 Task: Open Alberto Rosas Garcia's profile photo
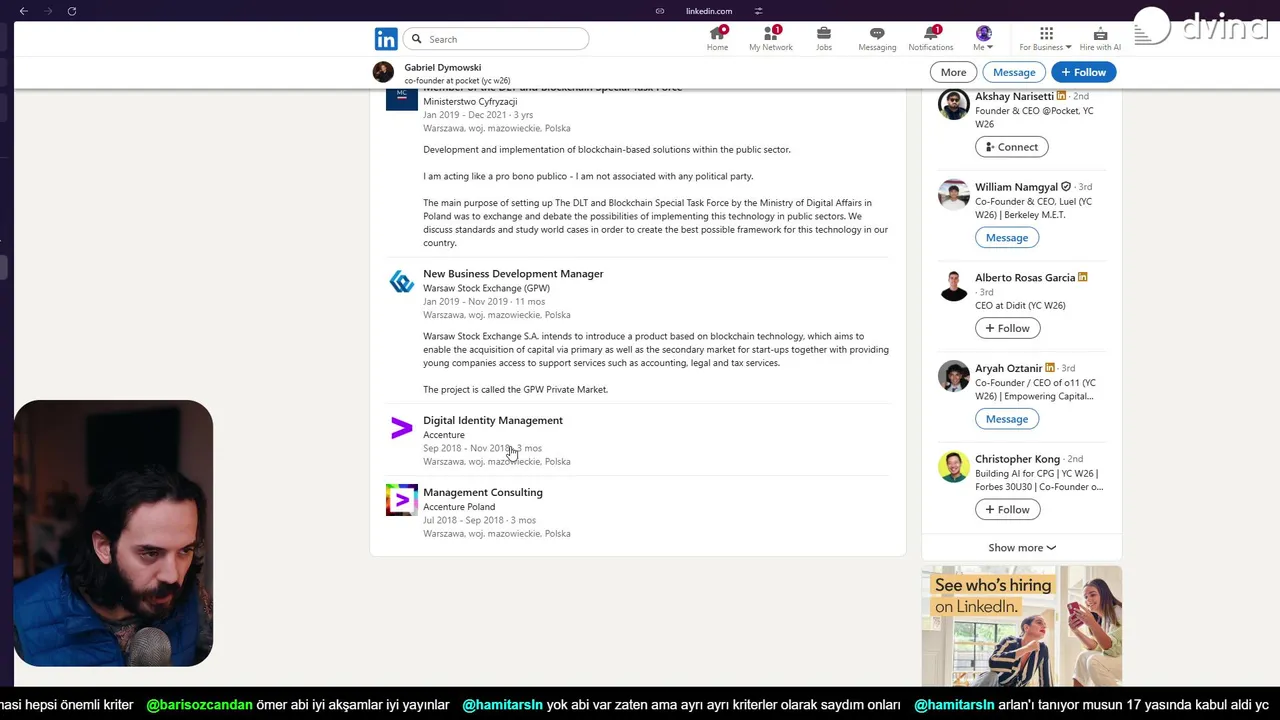[954, 285]
